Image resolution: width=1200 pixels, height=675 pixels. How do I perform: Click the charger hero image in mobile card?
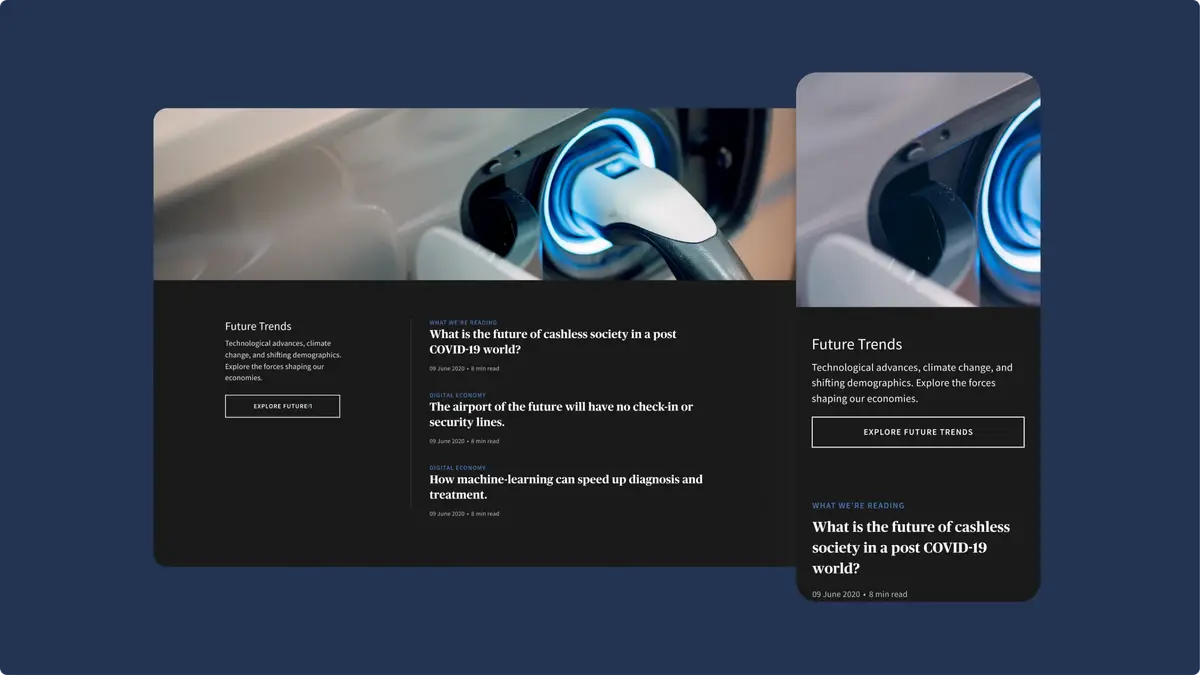[x=918, y=190]
